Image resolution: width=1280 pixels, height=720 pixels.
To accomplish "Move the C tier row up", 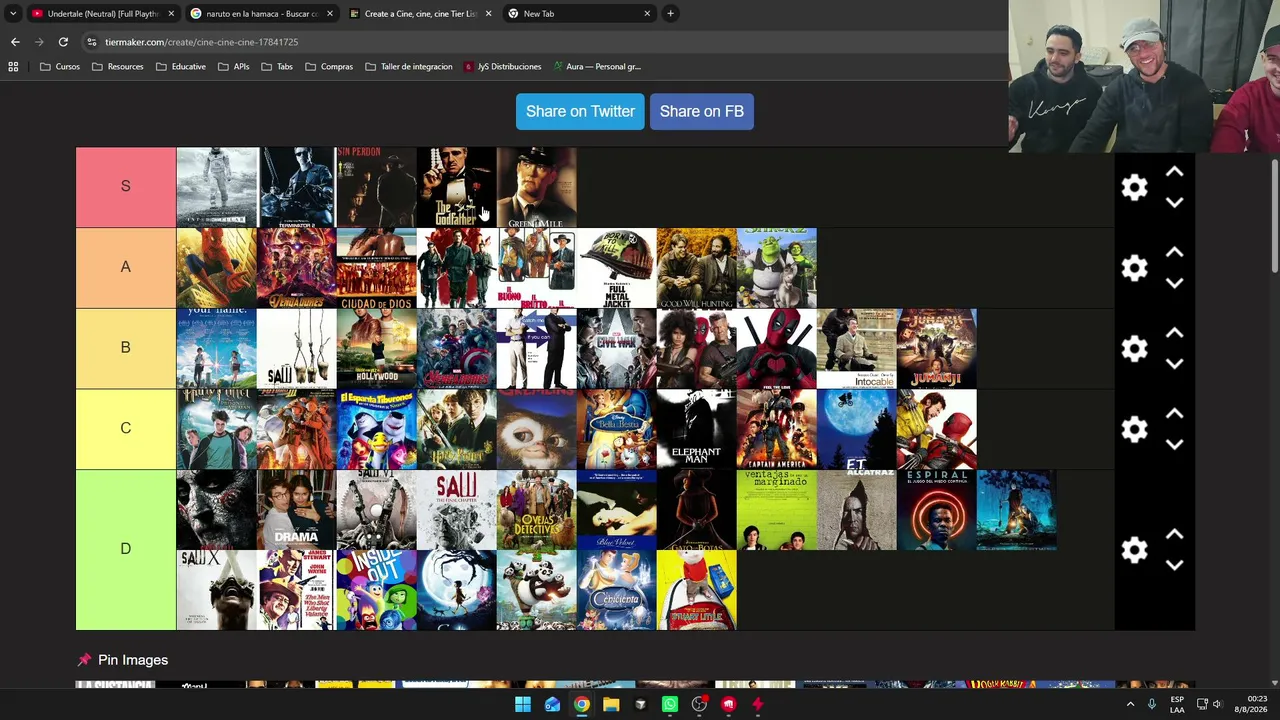I will pos(1175,414).
